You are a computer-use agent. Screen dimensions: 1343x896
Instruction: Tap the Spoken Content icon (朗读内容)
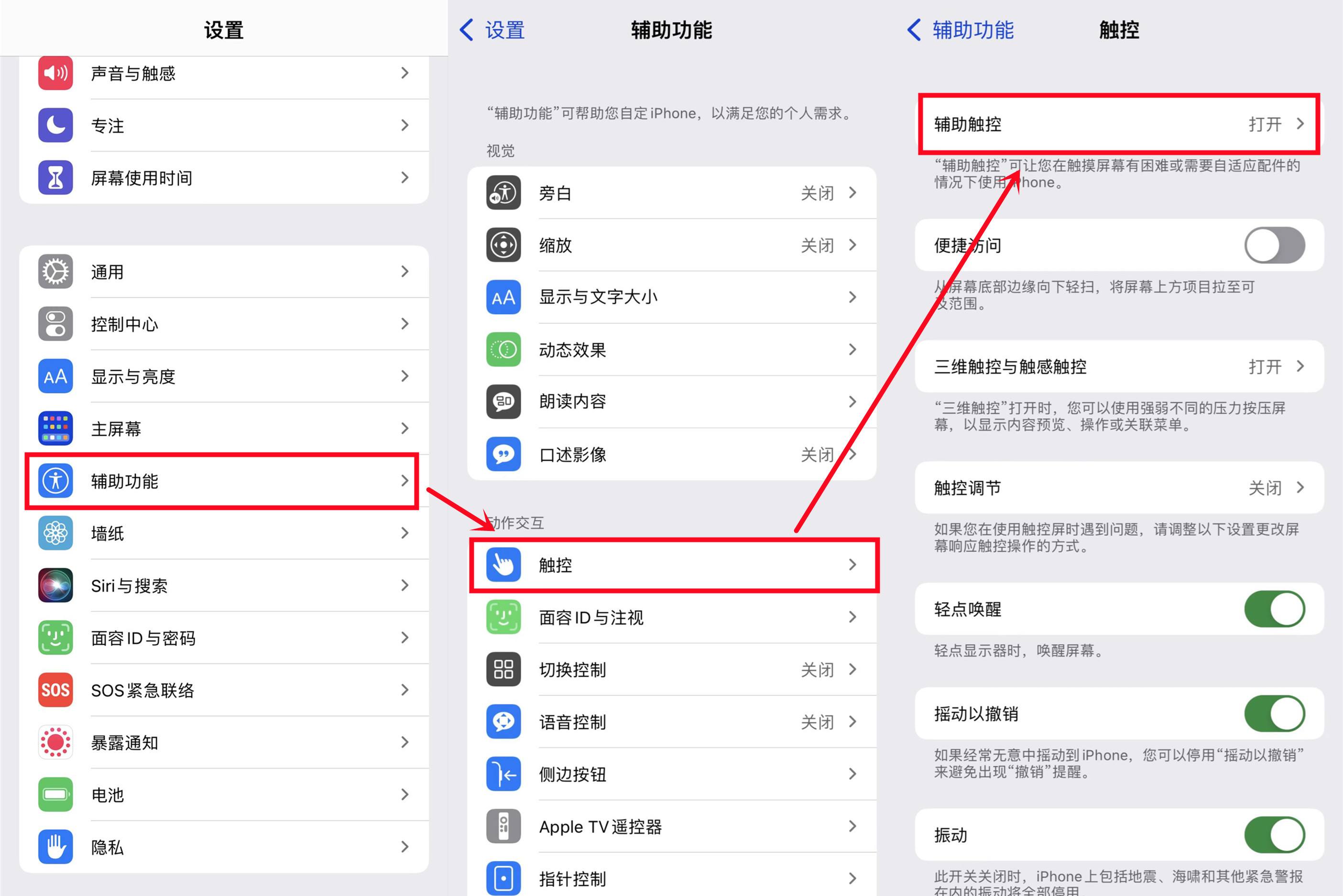coord(504,402)
